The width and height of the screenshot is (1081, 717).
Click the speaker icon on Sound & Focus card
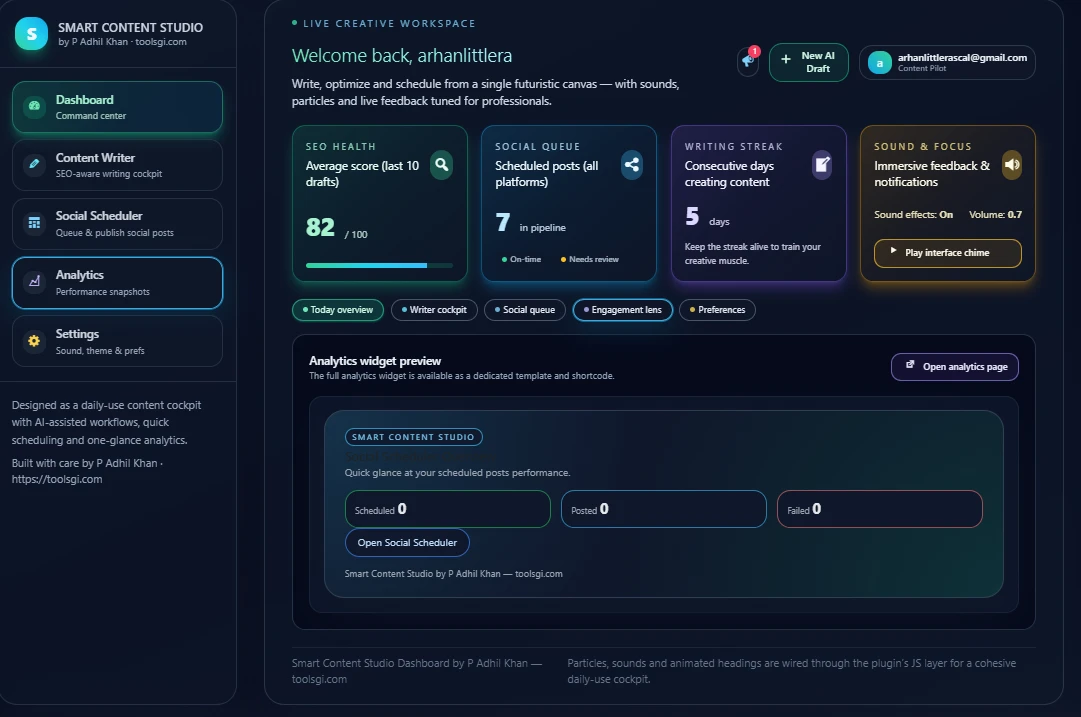(x=1009, y=165)
